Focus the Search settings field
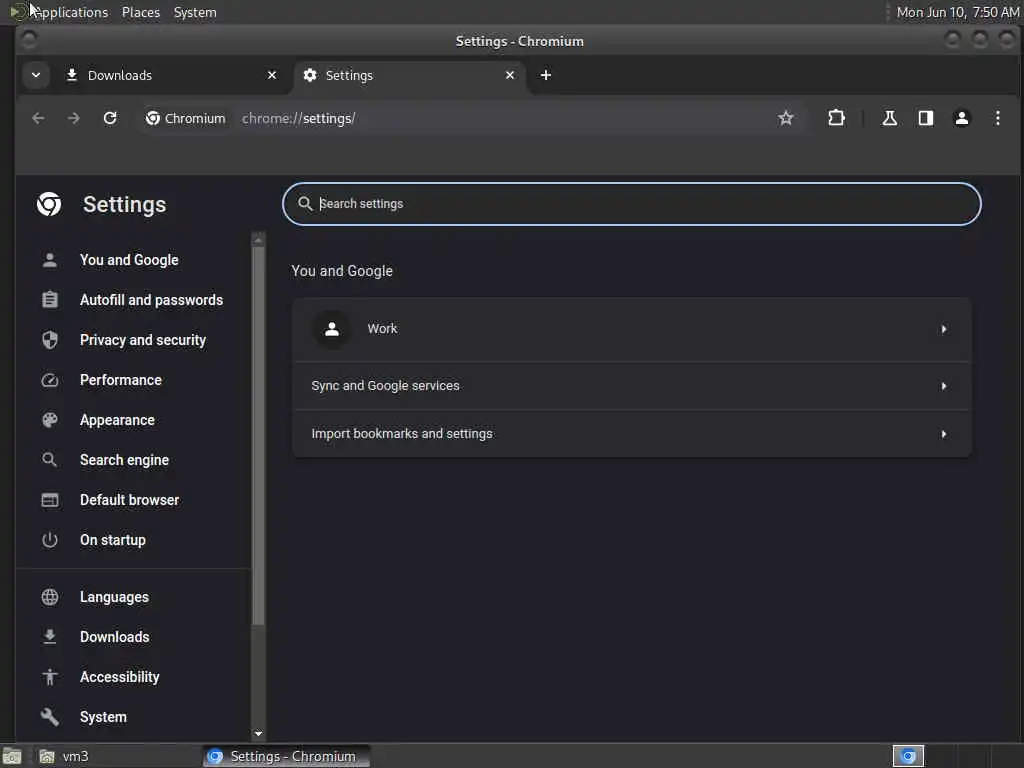Screen dimensions: 1024x768 tap(632, 204)
